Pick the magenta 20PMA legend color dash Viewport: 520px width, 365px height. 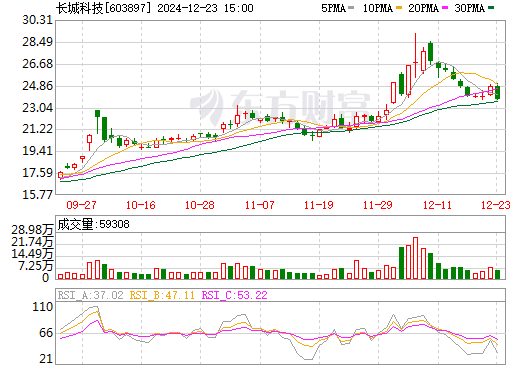tap(445, 8)
